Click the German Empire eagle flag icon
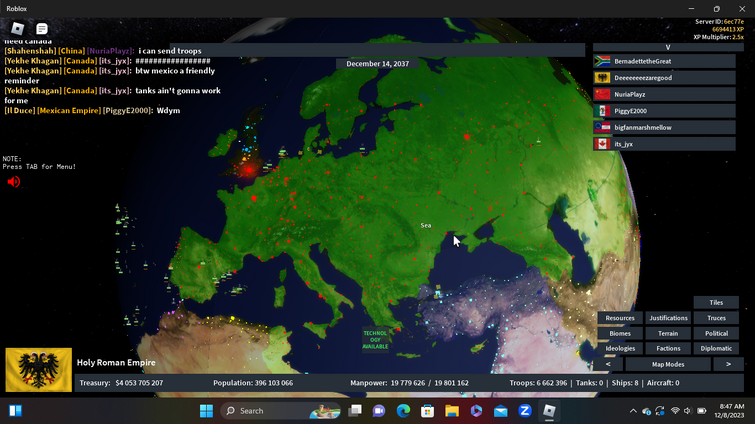 pyautogui.click(x=602, y=77)
